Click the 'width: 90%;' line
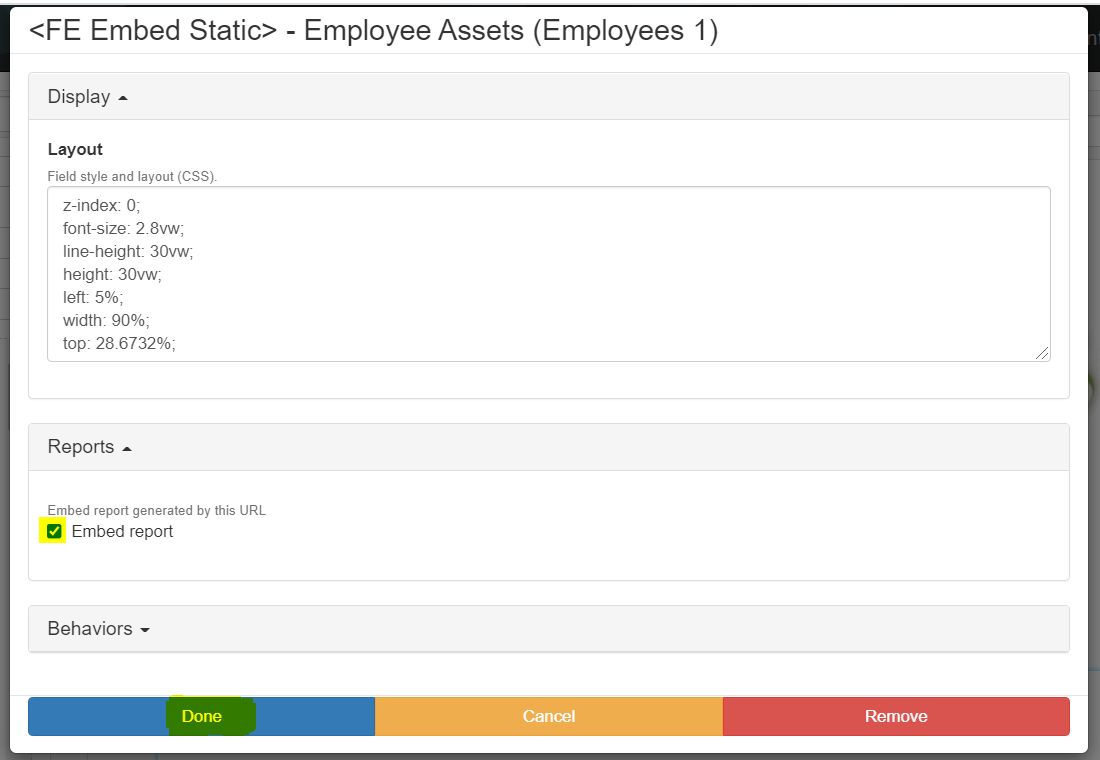This screenshot has height=760, width=1100. tap(106, 320)
